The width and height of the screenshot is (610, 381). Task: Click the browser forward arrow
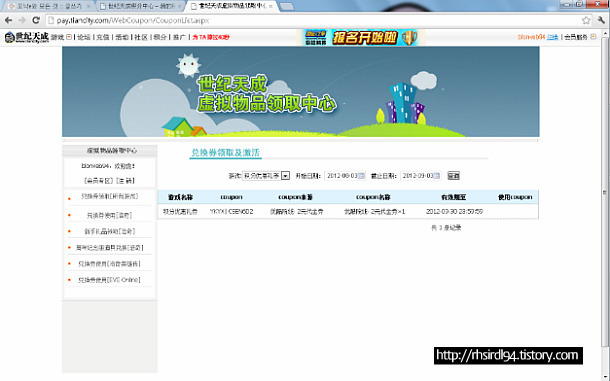22,20
